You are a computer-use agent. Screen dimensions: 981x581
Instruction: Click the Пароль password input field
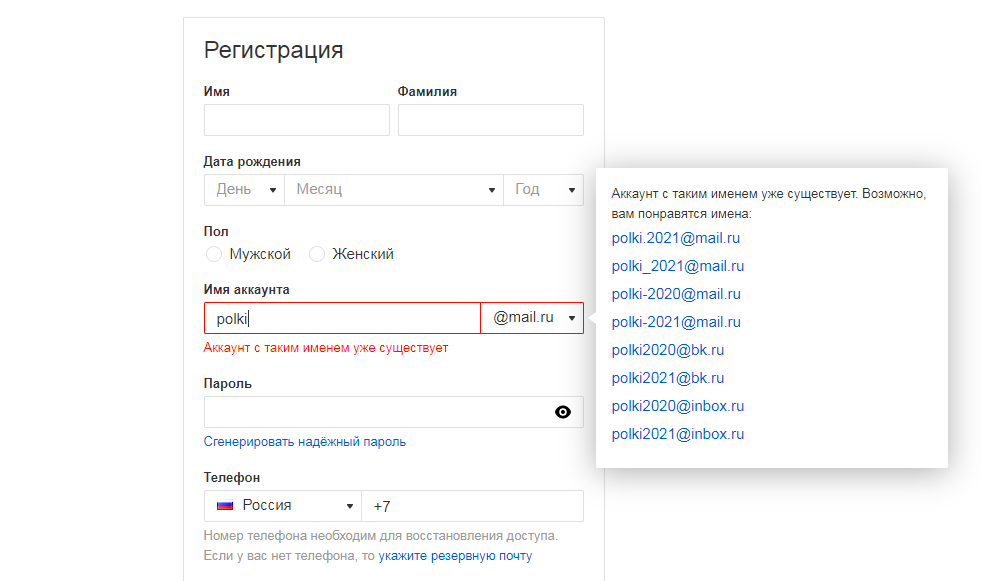pyautogui.click(x=394, y=412)
